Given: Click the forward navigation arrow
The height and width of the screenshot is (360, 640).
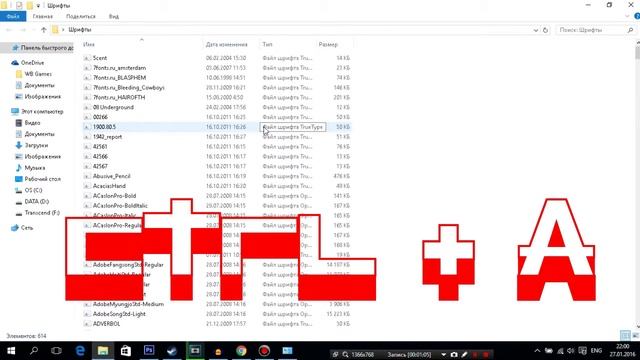Looking at the screenshot, I should 23,30.
